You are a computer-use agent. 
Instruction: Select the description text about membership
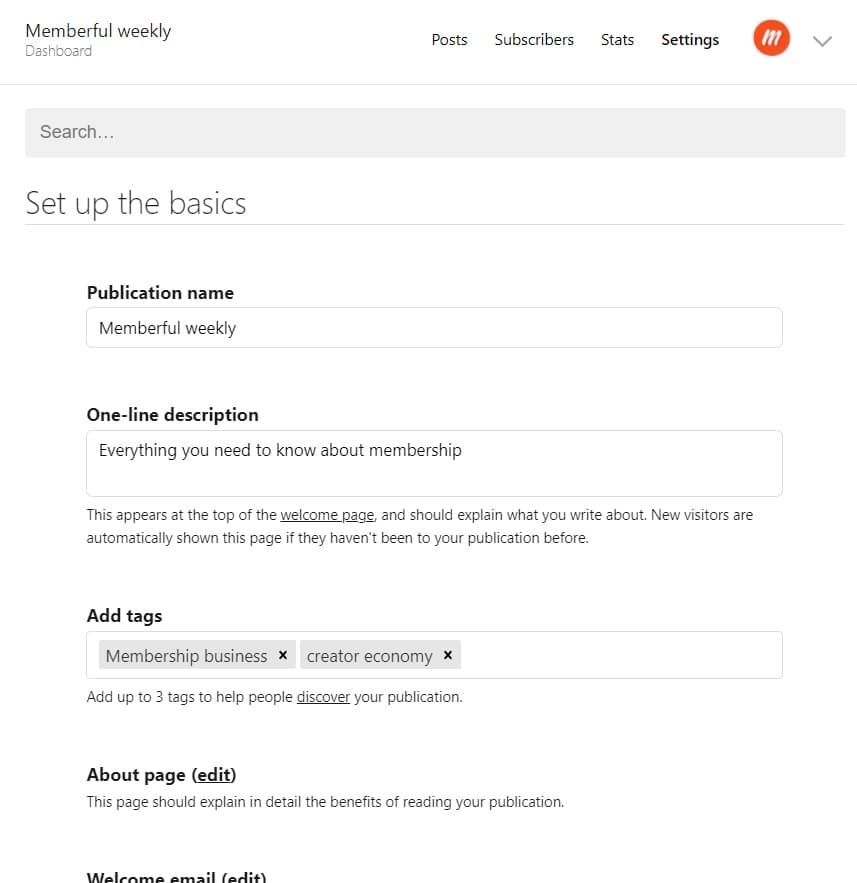click(x=278, y=450)
